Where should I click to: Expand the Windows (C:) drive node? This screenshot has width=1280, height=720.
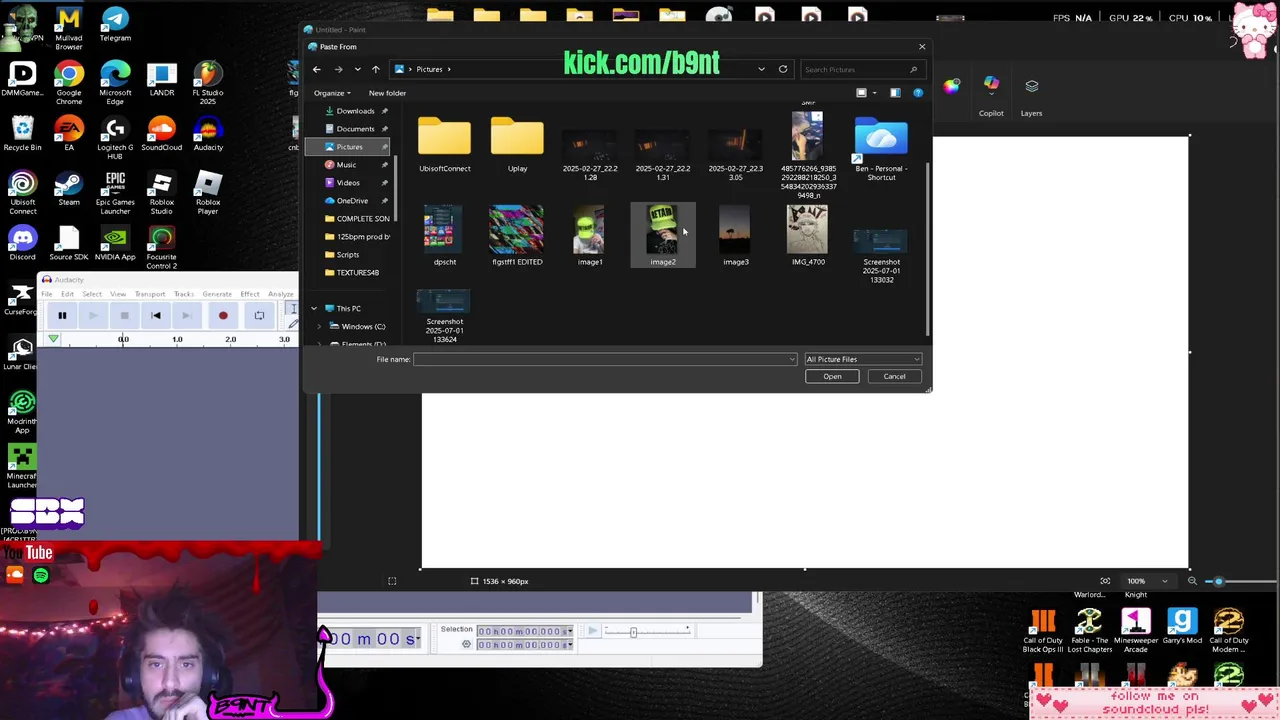(319, 327)
